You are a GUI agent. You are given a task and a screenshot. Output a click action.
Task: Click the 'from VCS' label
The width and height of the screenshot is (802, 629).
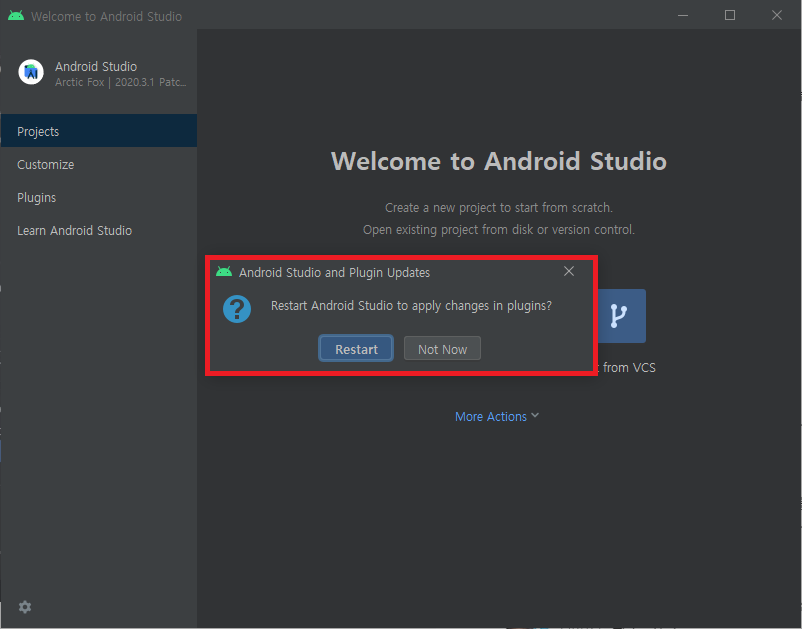point(629,367)
